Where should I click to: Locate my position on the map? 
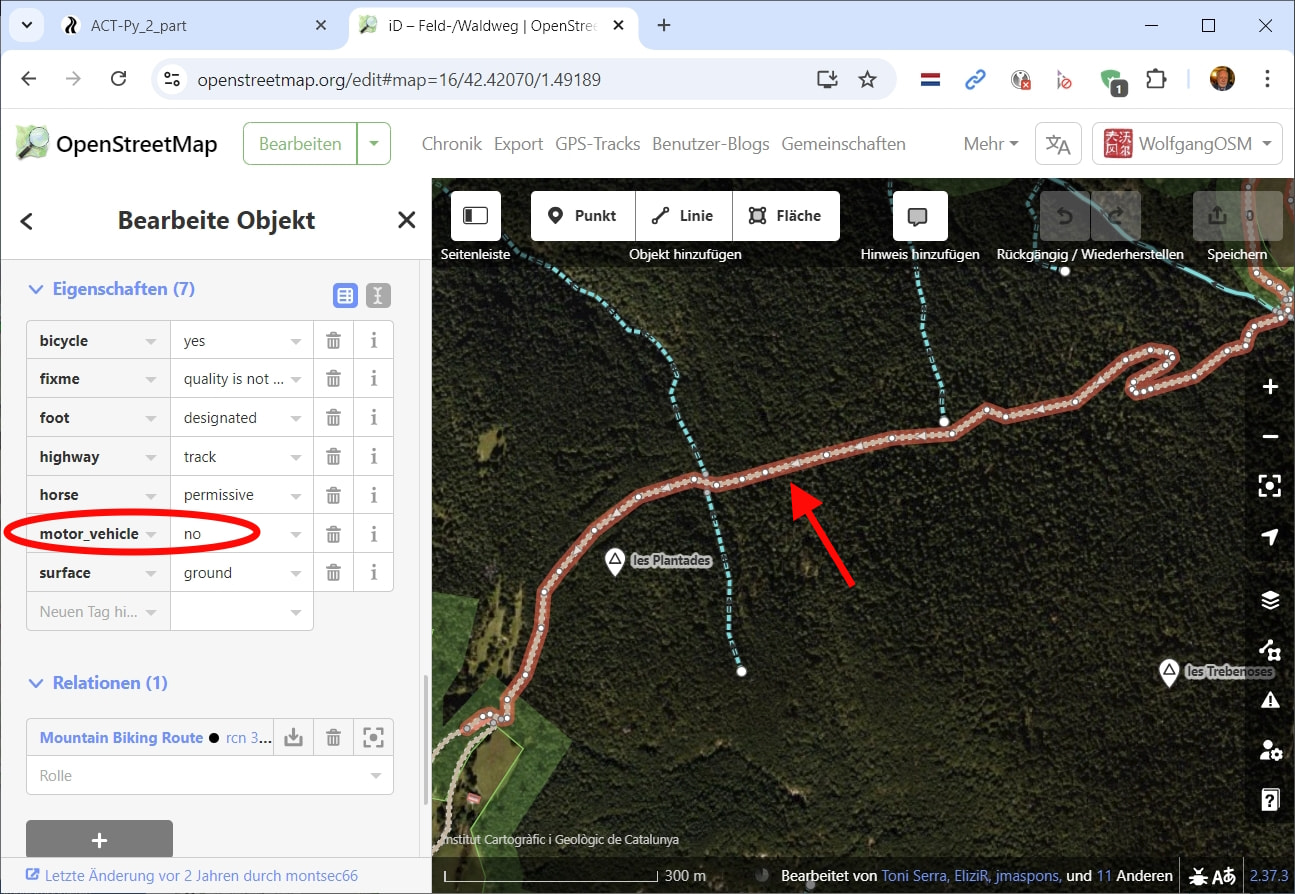[1269, 537]
